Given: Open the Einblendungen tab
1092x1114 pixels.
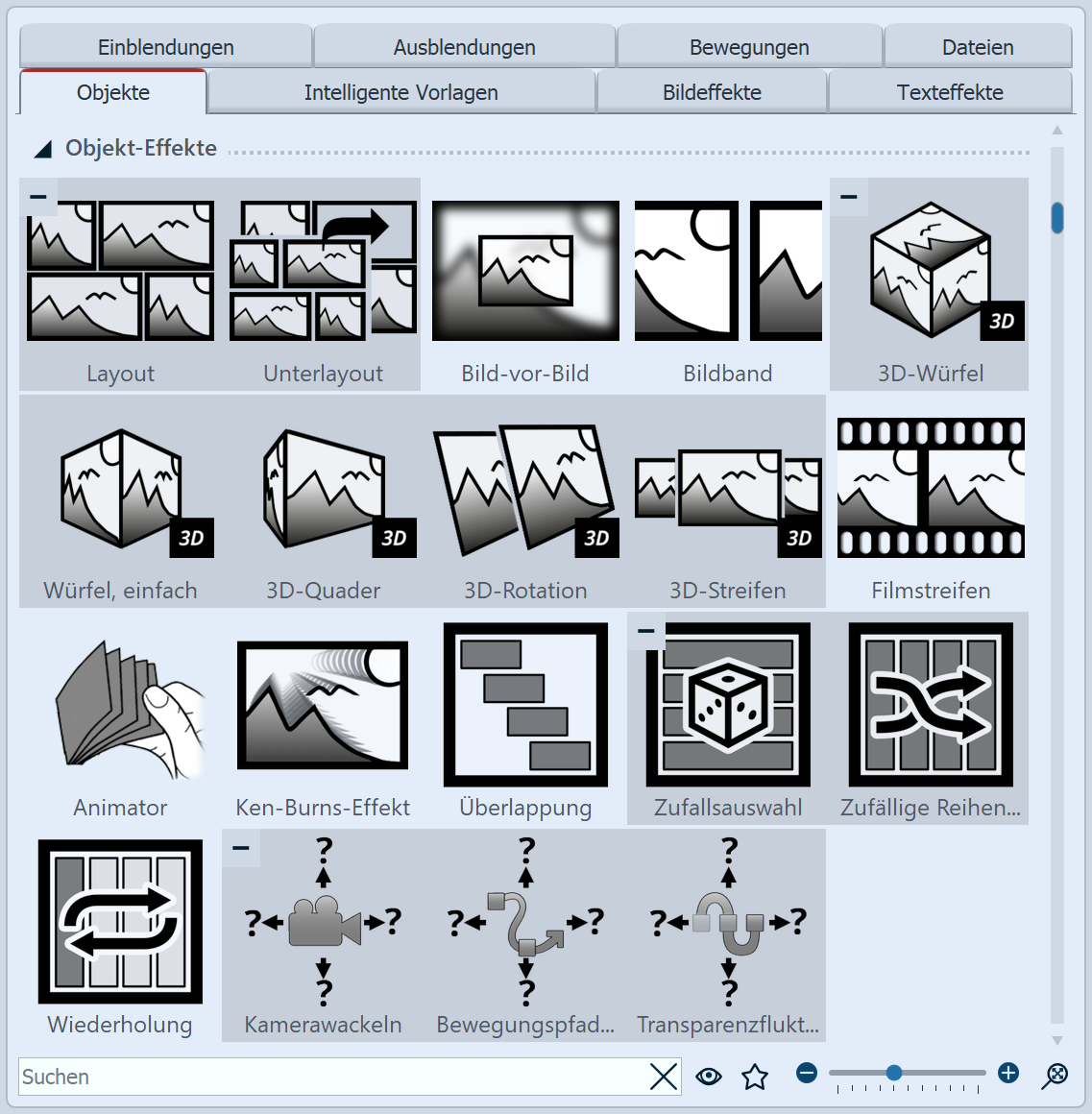Looking at the screenshot, I should click(x=165, y=47).
